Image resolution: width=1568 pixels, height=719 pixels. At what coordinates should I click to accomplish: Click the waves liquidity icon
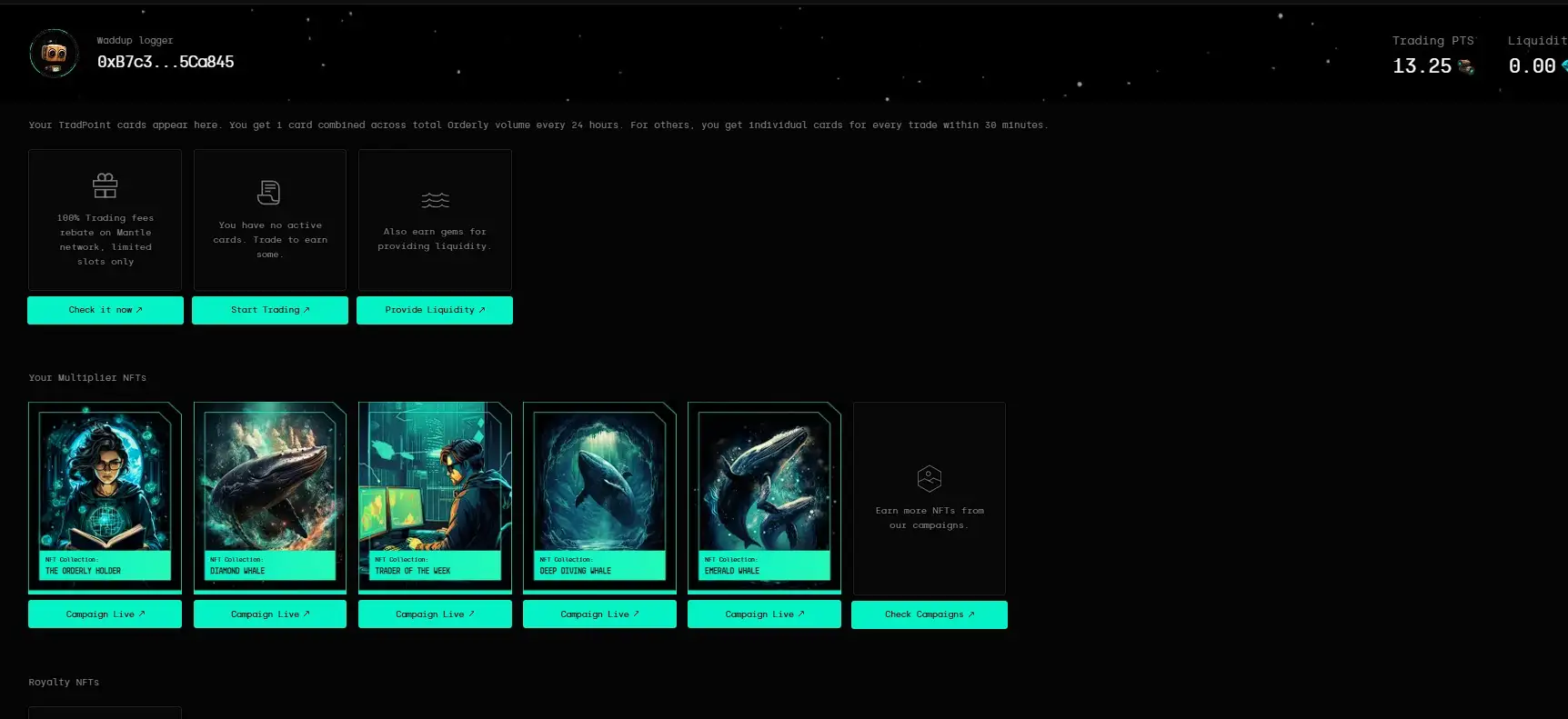[435, 200]
